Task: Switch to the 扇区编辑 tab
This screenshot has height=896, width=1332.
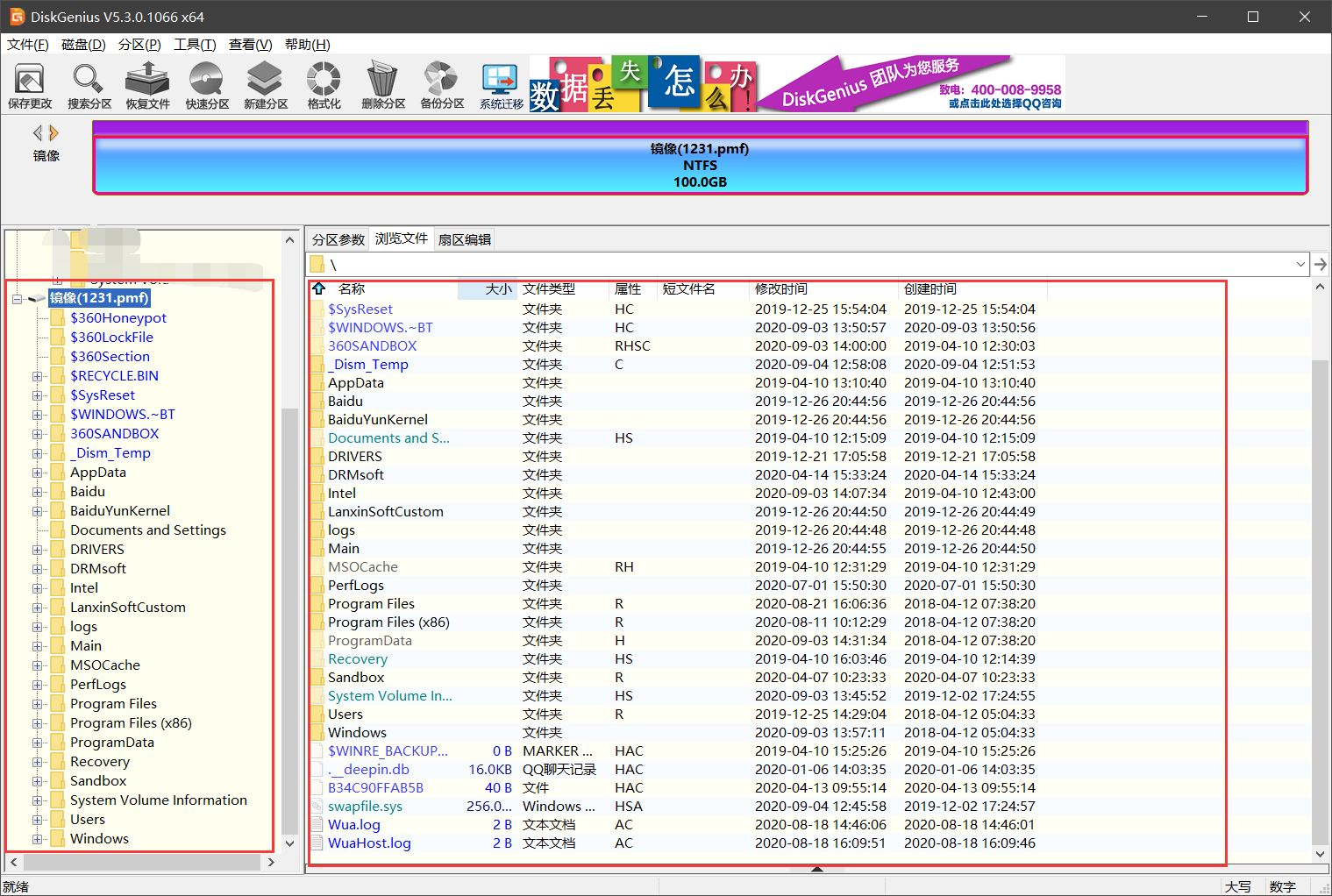Action: (x=464, y=238)
